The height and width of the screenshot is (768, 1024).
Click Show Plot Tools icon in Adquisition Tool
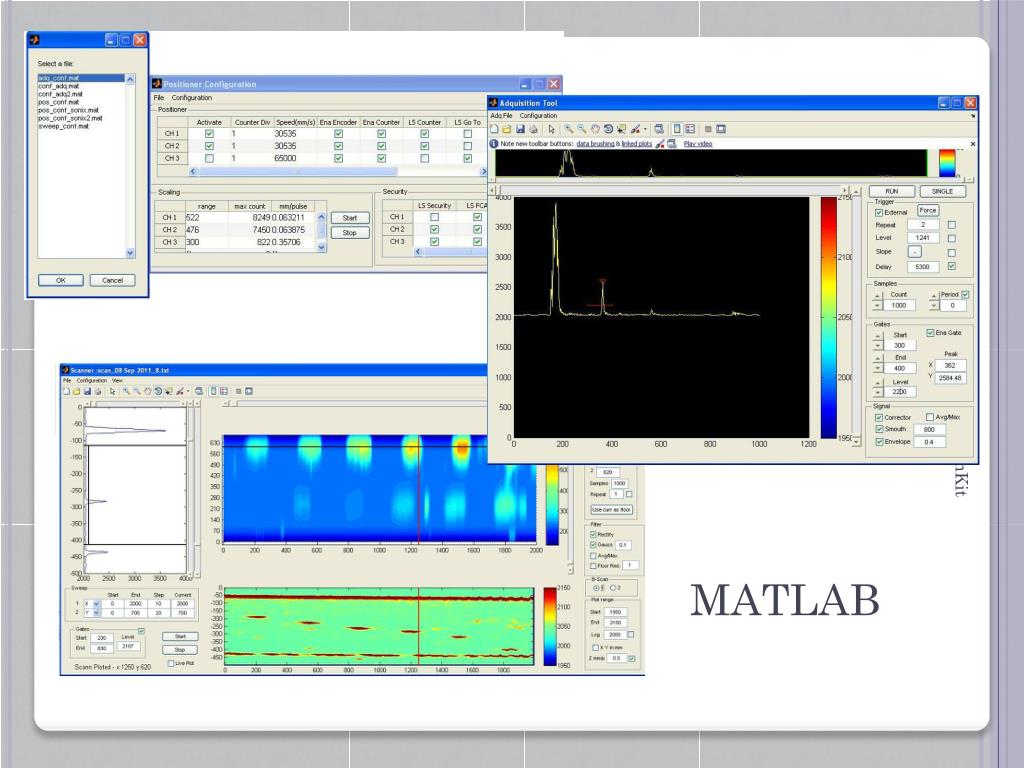point(721,129)
